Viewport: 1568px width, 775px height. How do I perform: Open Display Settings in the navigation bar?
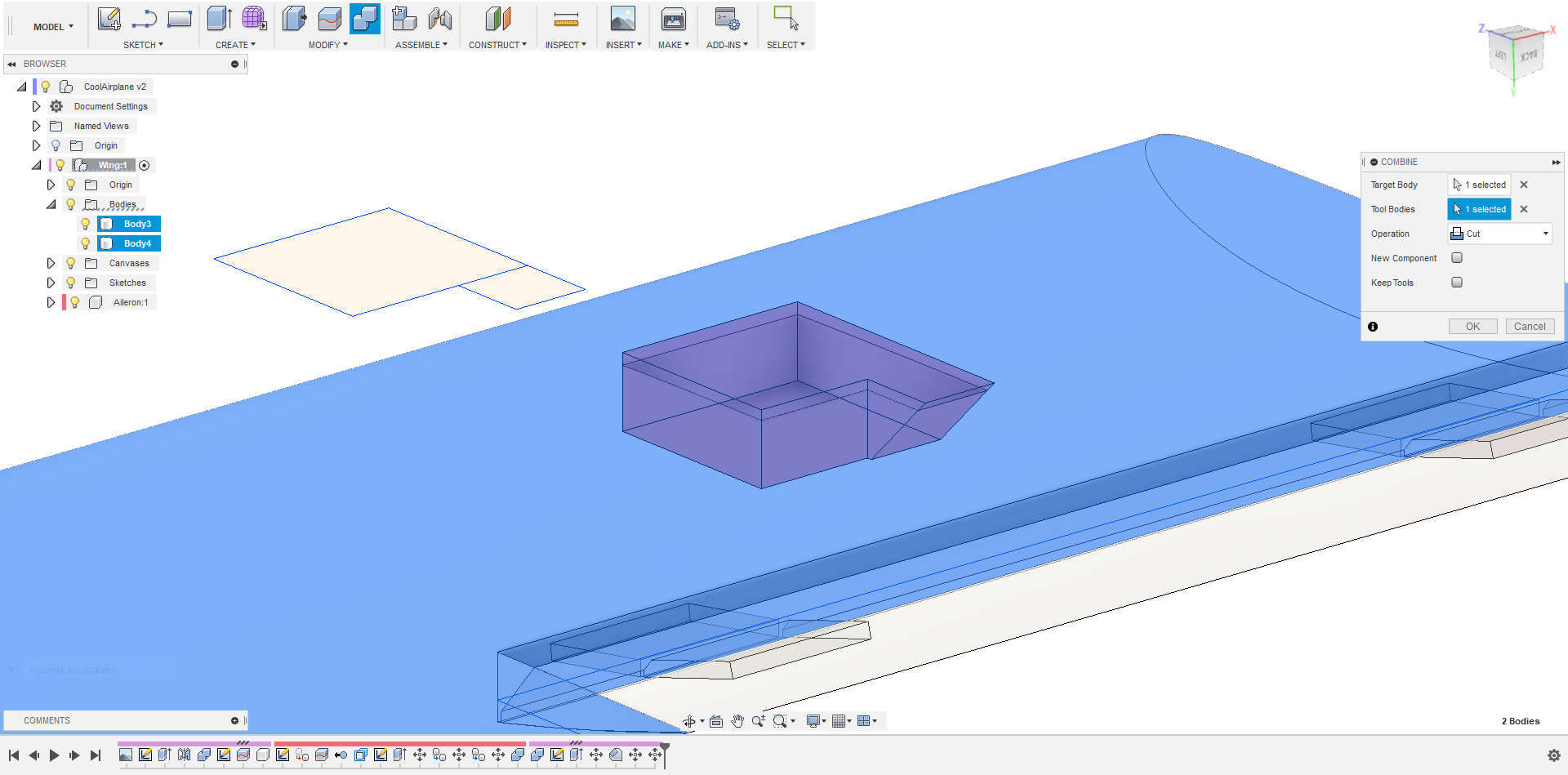[813, 721]
